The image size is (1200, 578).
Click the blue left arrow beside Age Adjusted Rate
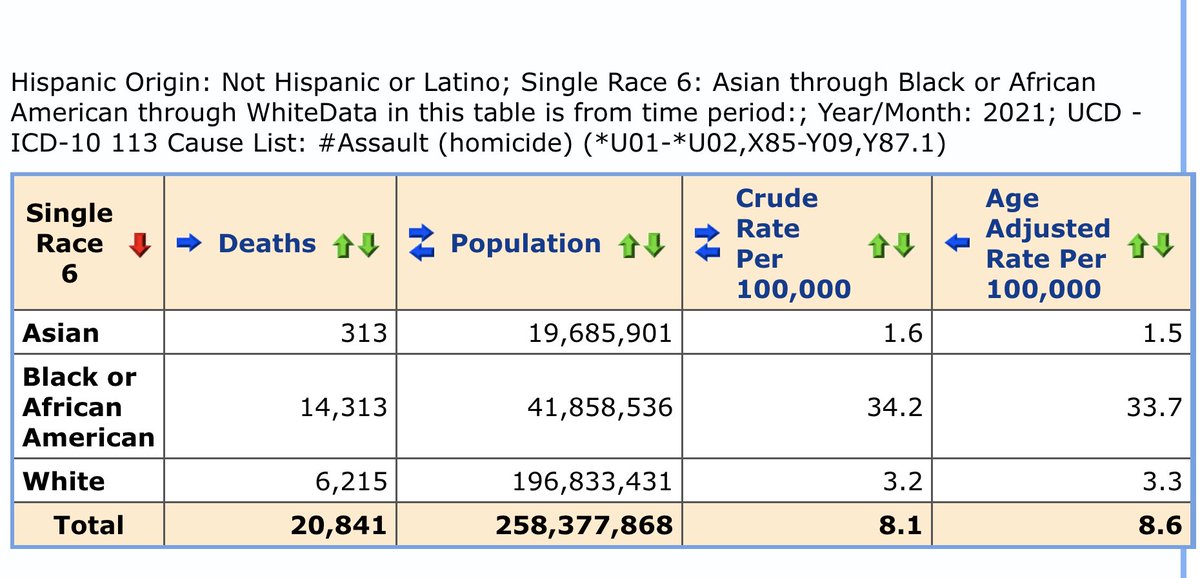957,242
